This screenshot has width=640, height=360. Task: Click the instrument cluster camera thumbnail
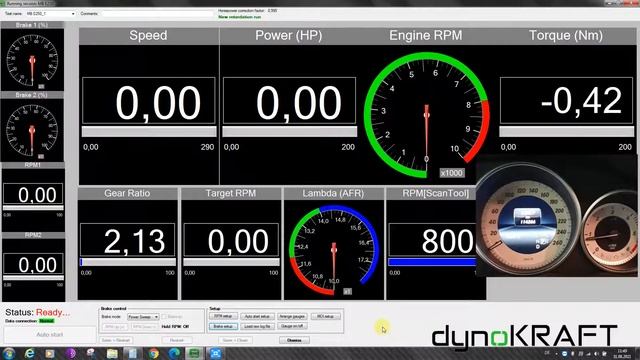[x=557, y=216]
